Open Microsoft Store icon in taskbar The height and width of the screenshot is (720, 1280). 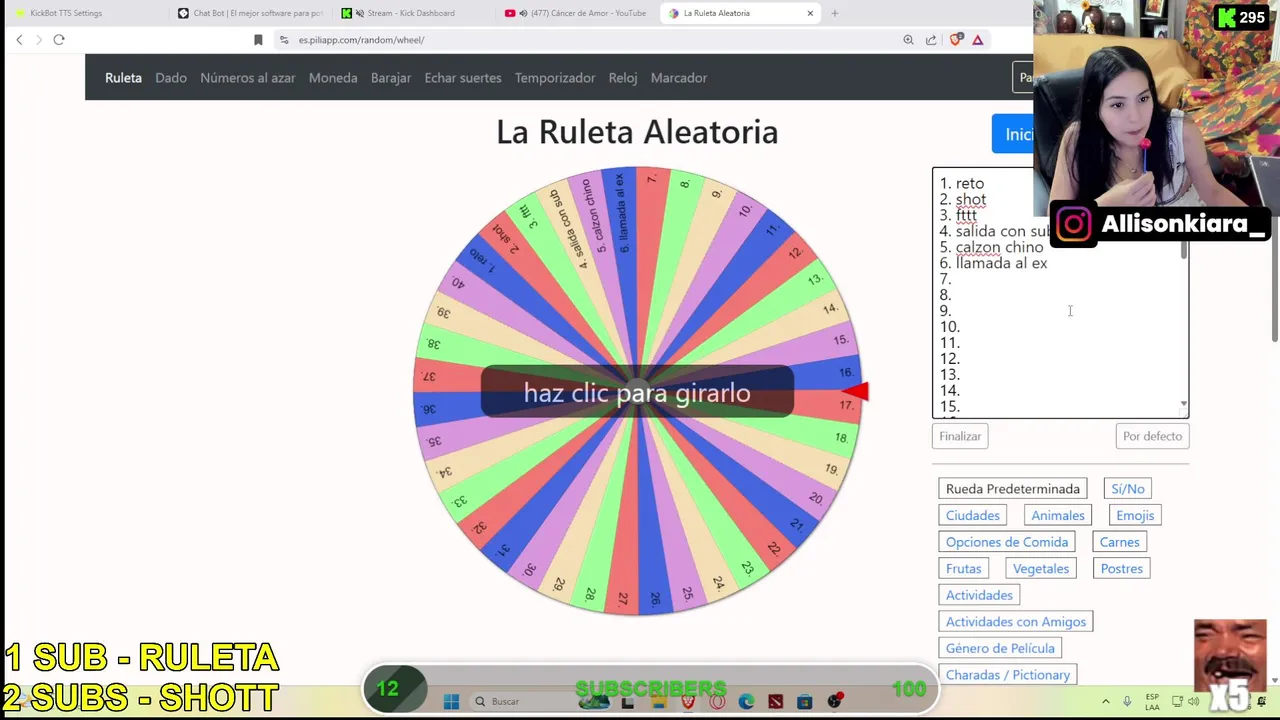[805, 702]
